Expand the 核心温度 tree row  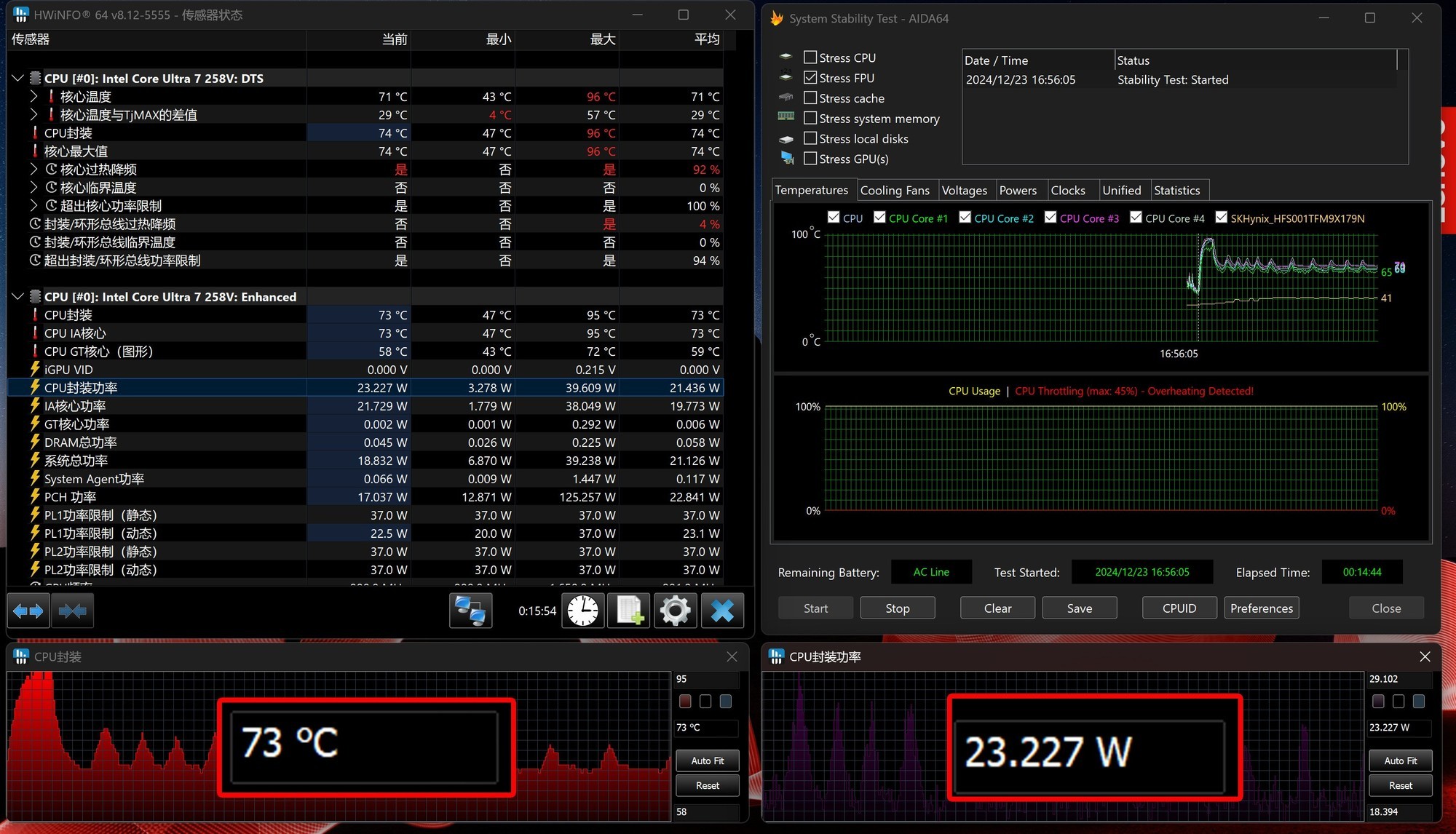(x=33, y=96)
